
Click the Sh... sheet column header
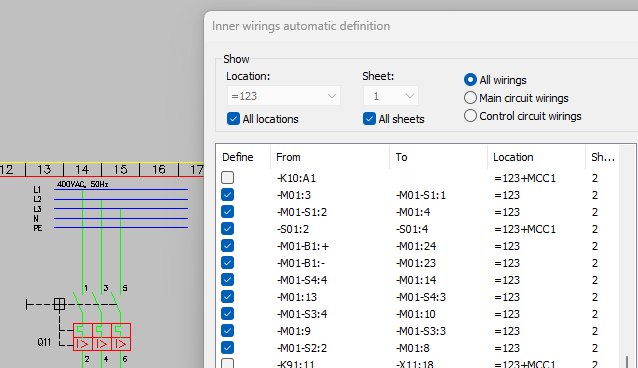click(x=603, y=157)
